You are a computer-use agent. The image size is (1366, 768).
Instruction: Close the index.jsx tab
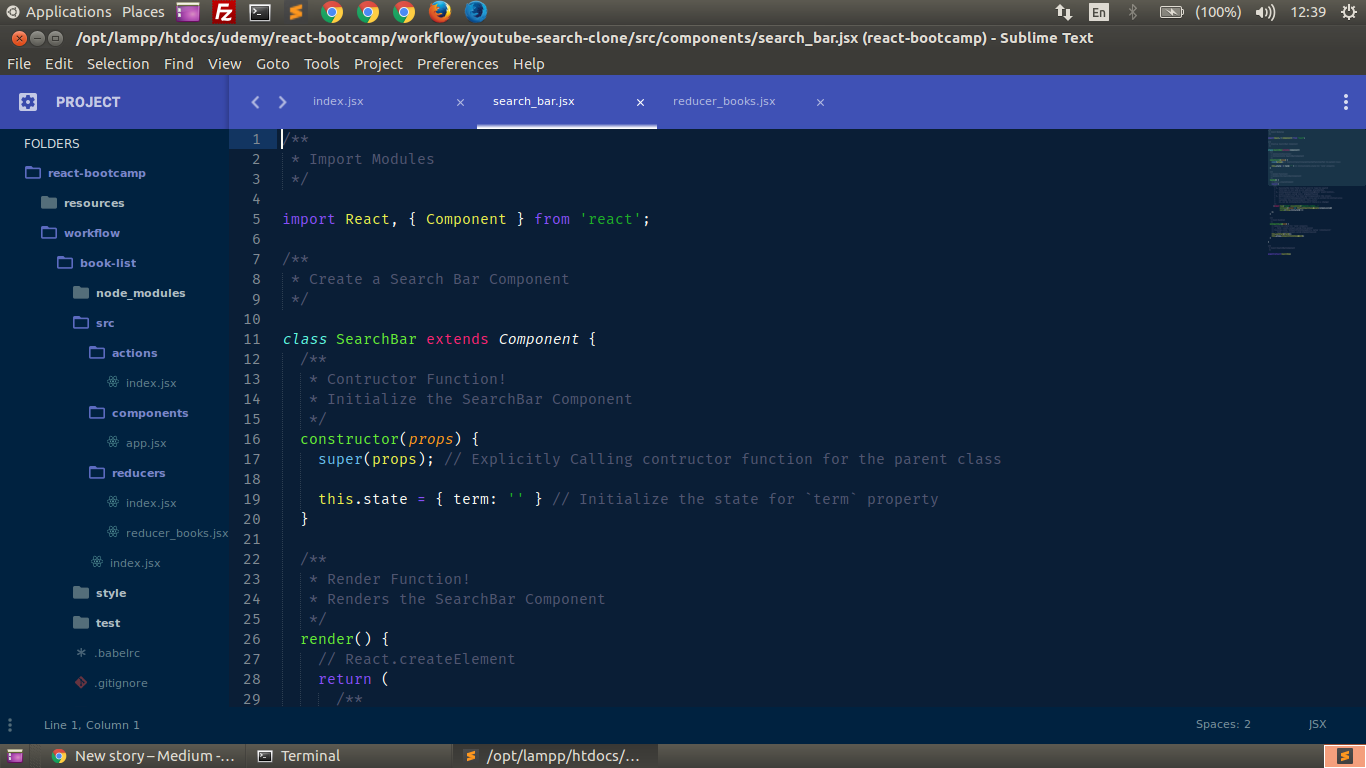click(x=459, y=101)
